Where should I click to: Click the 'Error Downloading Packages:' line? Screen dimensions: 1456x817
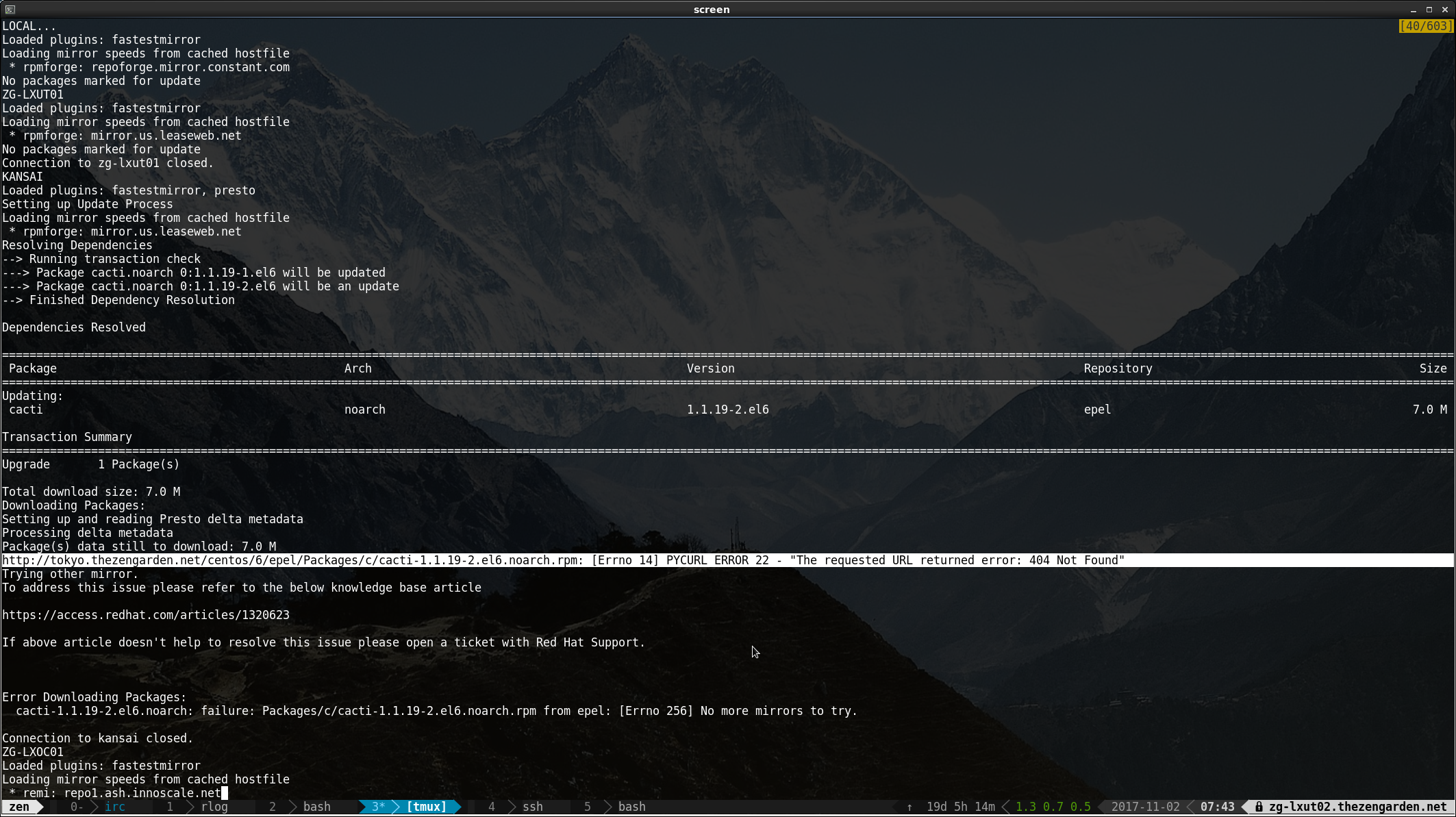point(95,697)
